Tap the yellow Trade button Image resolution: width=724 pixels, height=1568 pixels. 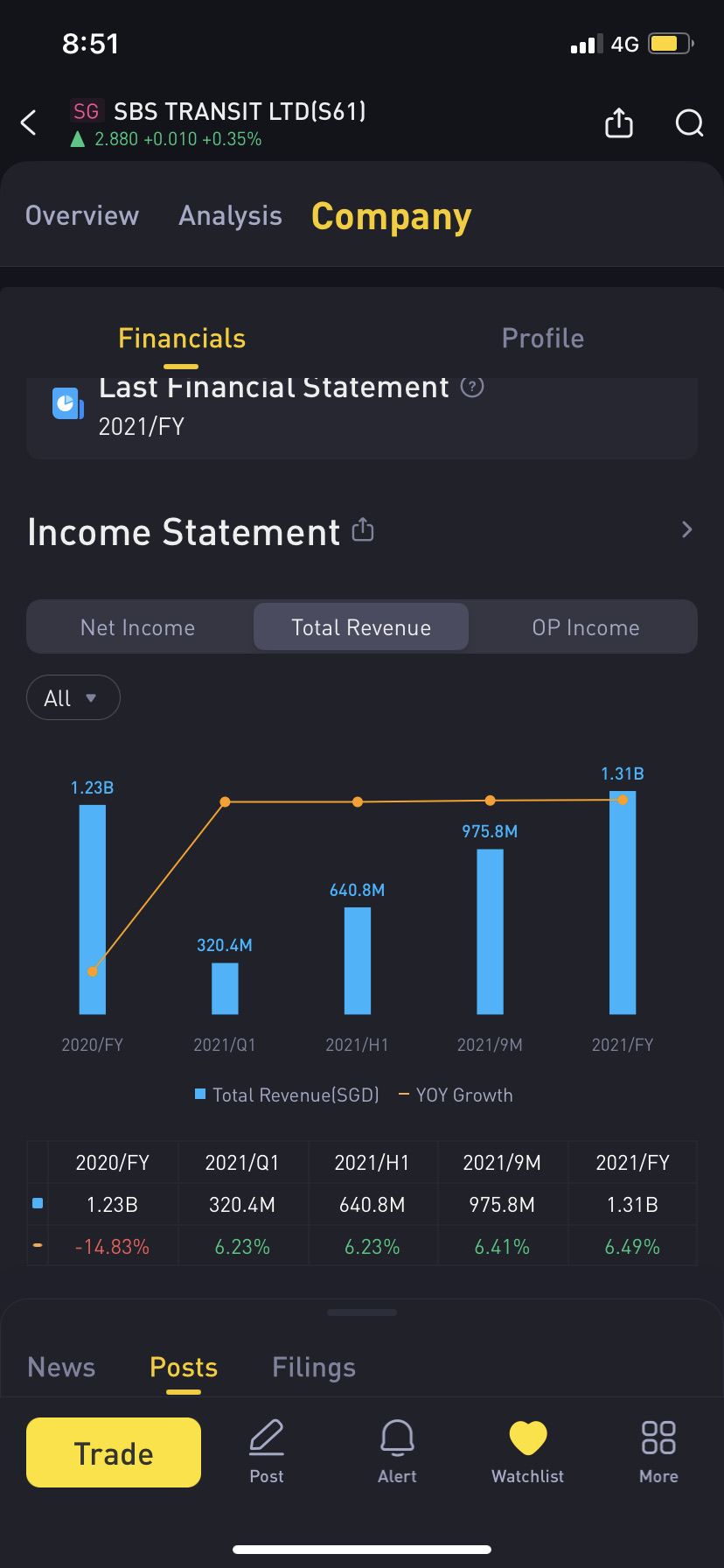point(114,1452)
